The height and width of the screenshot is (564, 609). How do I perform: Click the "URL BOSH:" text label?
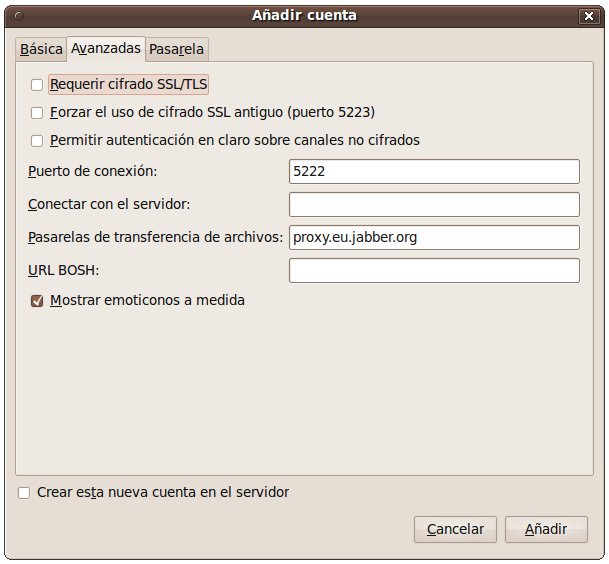[x=63, y=271]
